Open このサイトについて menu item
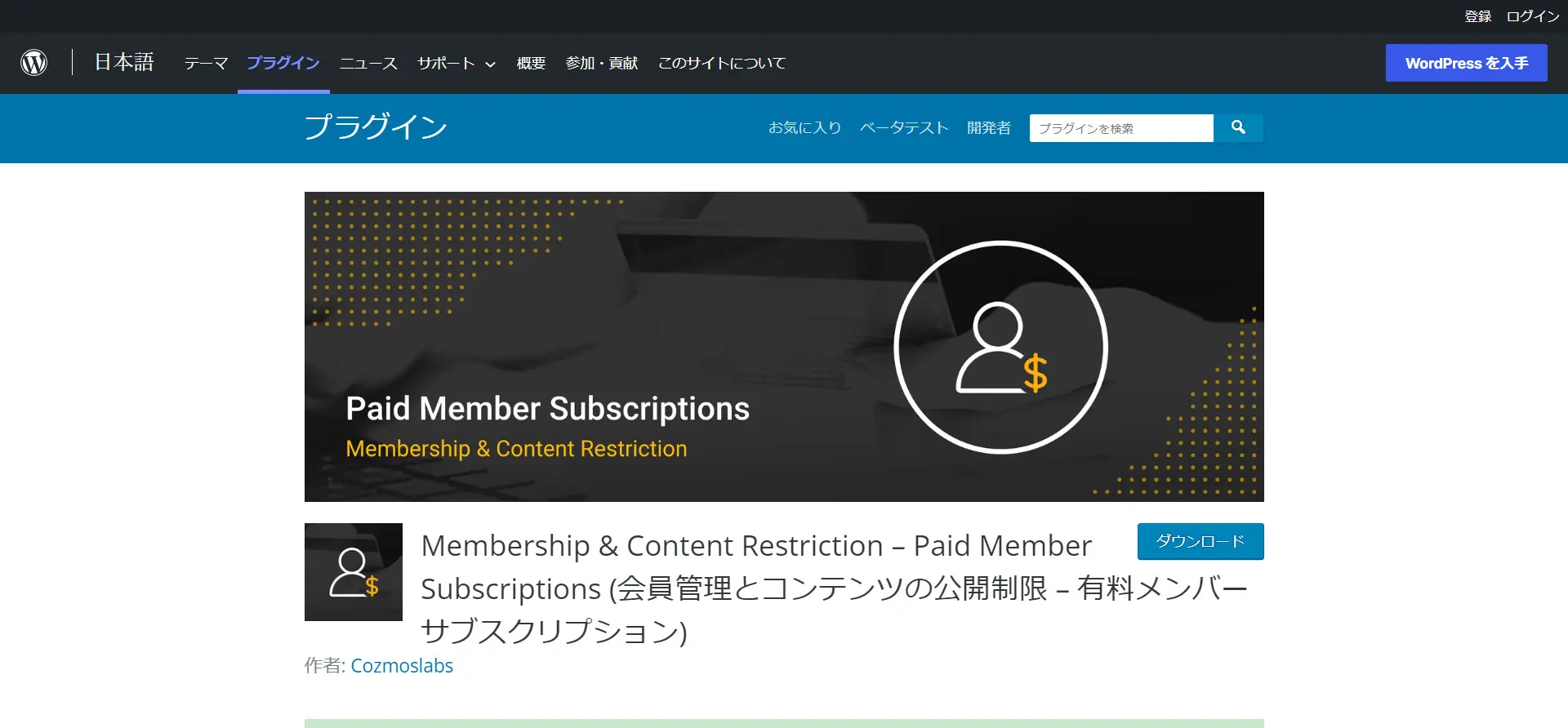This screenshot has height=728, width=1568. 722,63
